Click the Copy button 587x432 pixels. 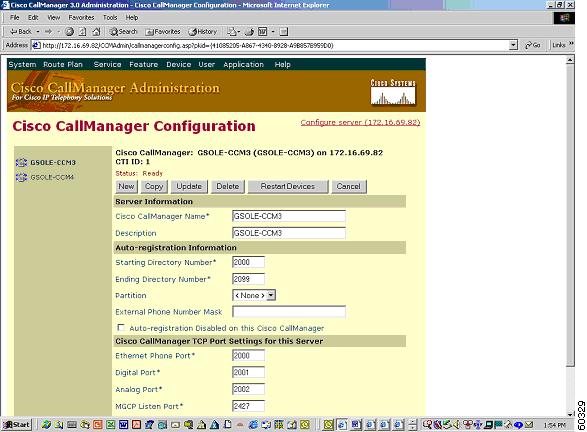[154, 186]
